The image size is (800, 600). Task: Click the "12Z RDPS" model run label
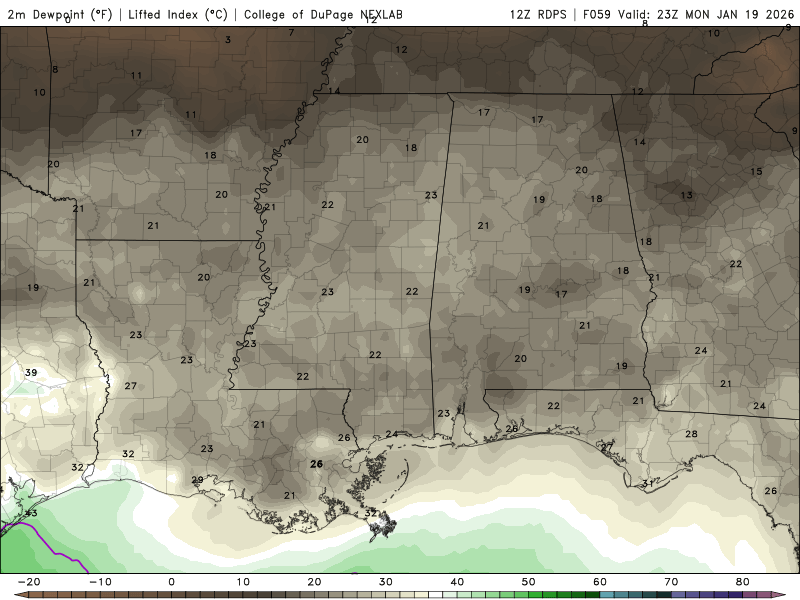(538, 14)
